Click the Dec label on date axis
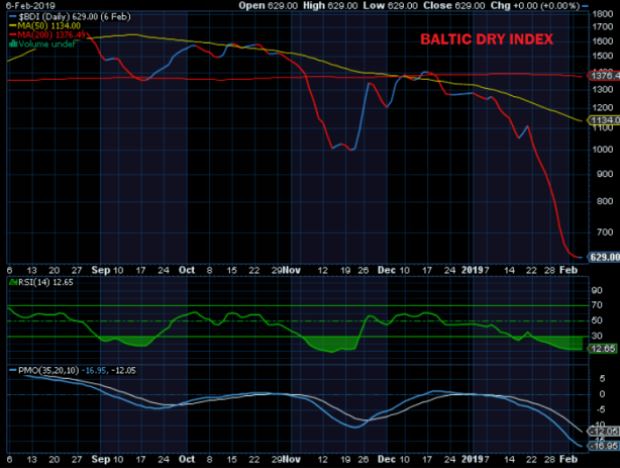The image size is (620, 468). 383,271
